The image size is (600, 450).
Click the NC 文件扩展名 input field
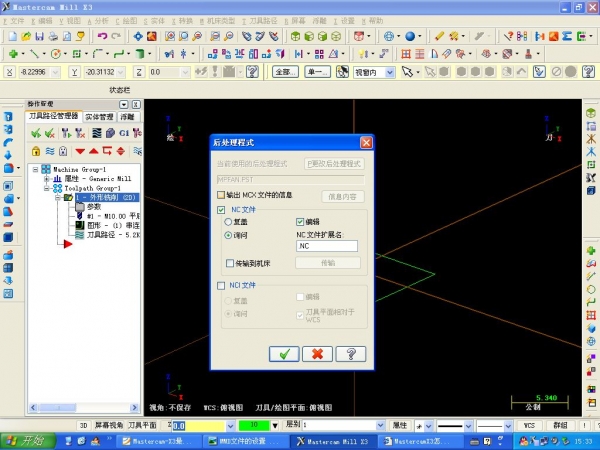326,246
